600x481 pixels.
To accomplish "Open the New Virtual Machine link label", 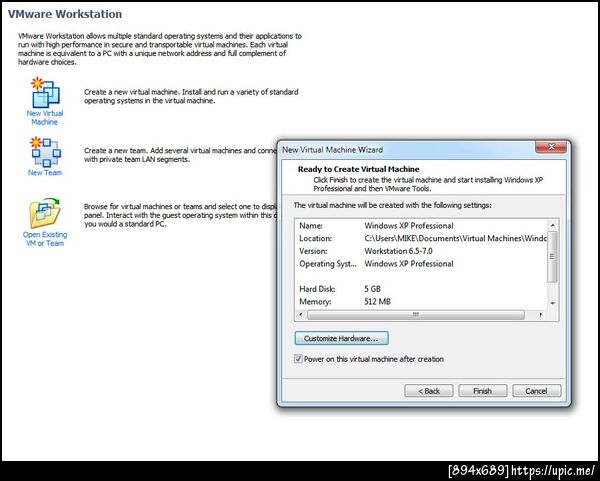I will [45, 117].
